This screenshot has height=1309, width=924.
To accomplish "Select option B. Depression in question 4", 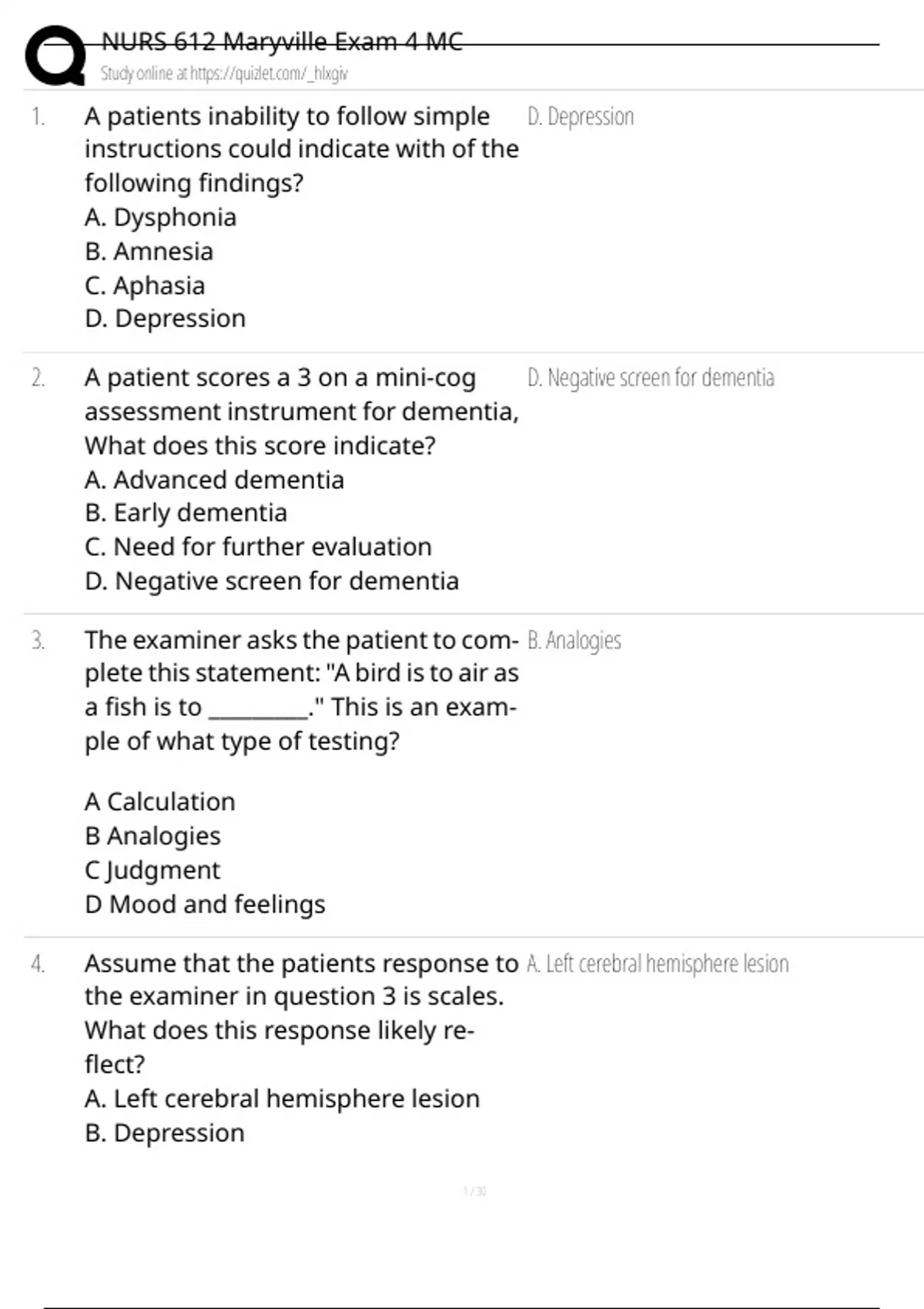I will click(164, 1133).
